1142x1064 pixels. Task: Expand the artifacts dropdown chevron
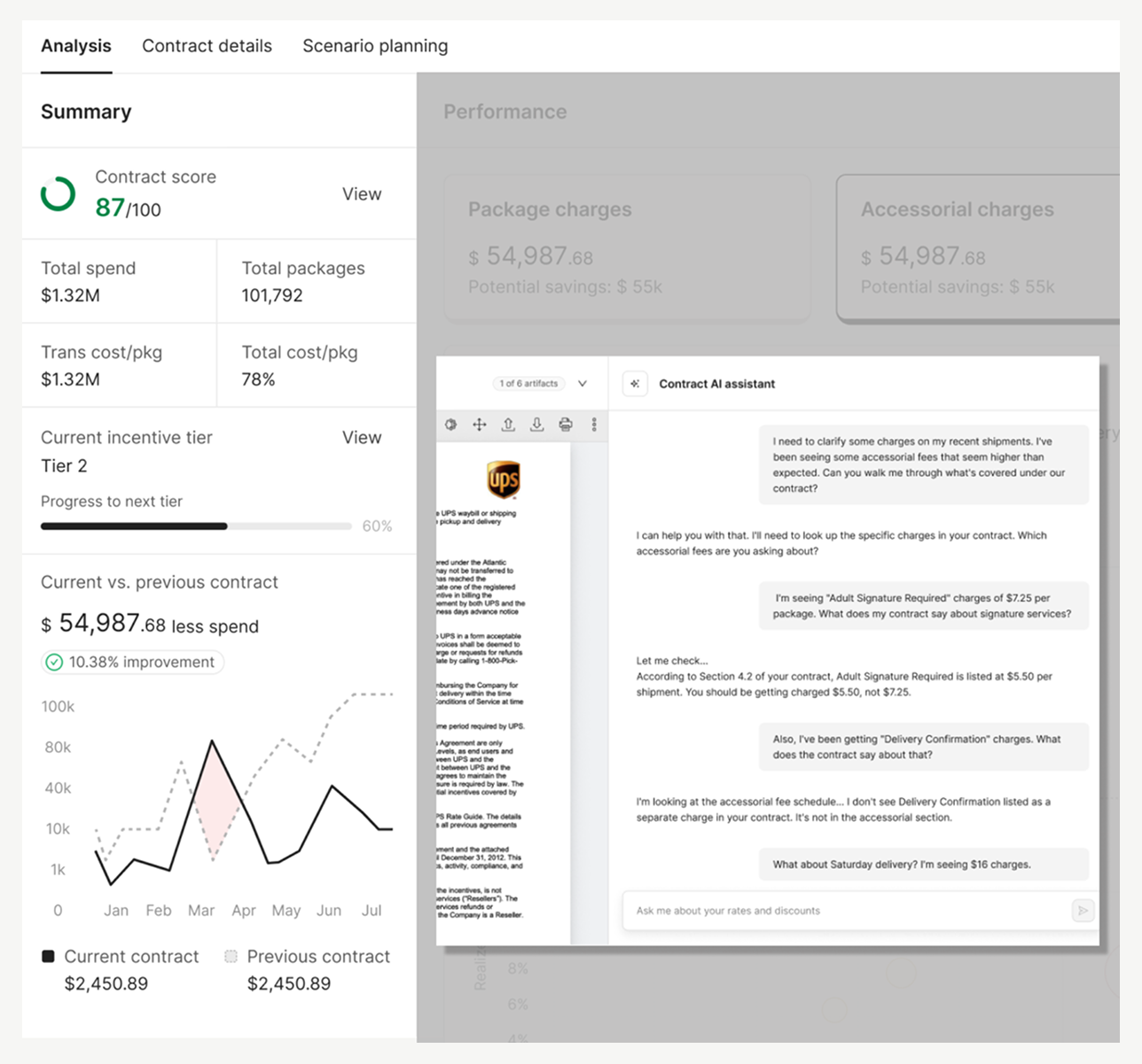pos(583,384)
